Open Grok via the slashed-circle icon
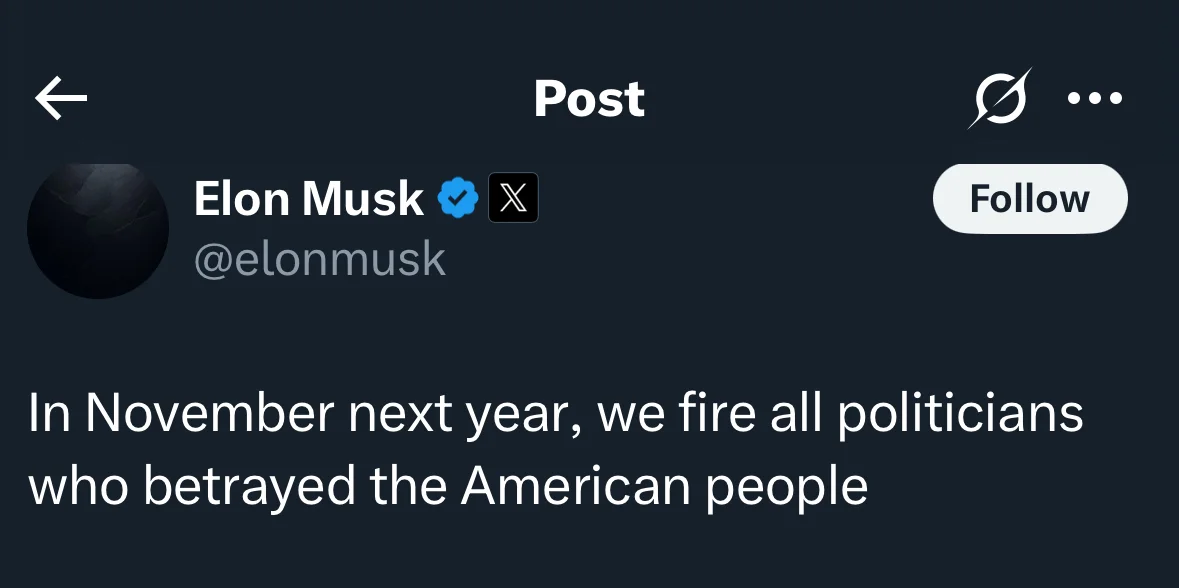1179x588 pixels. 998,98
